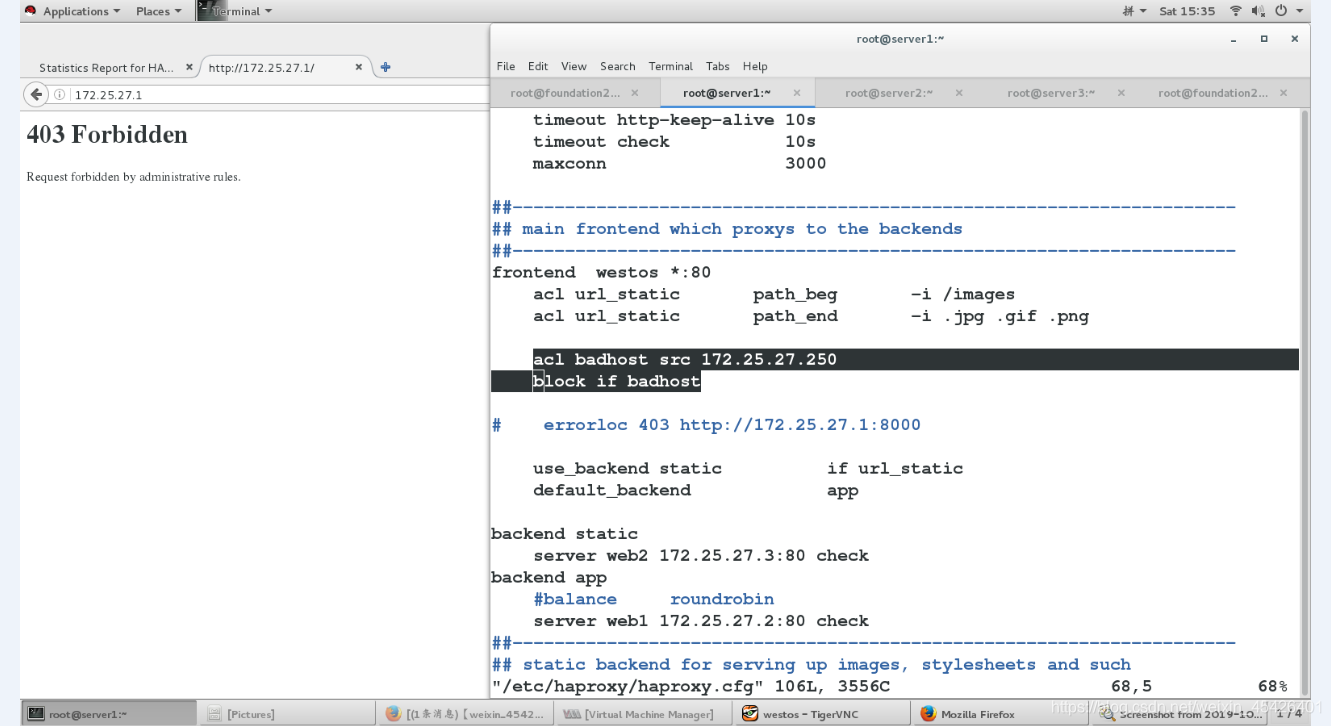Image resolution: width=1331 pixels, height=726 pixels.
Task: Switch to root@server3 terminal tab
Action: pyautogui.click(x=1051, y=93)
